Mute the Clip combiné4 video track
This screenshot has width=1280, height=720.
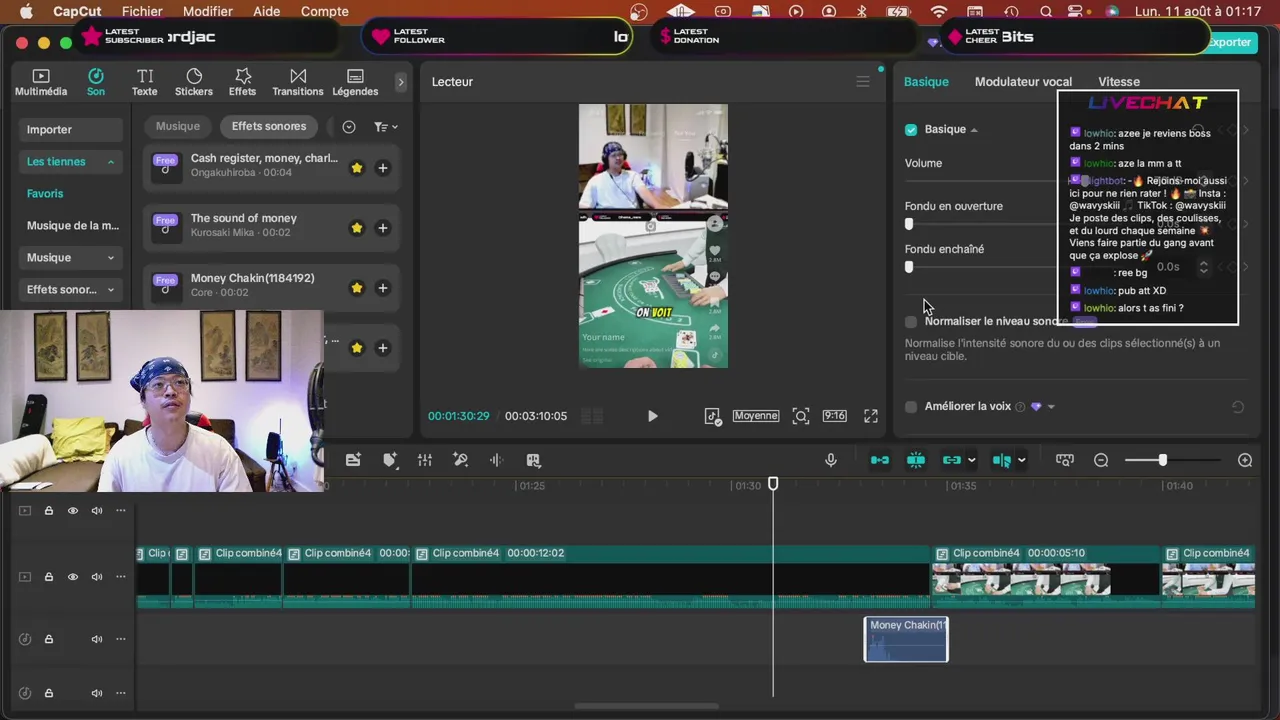pyautogui.click(x=97, y=577)
